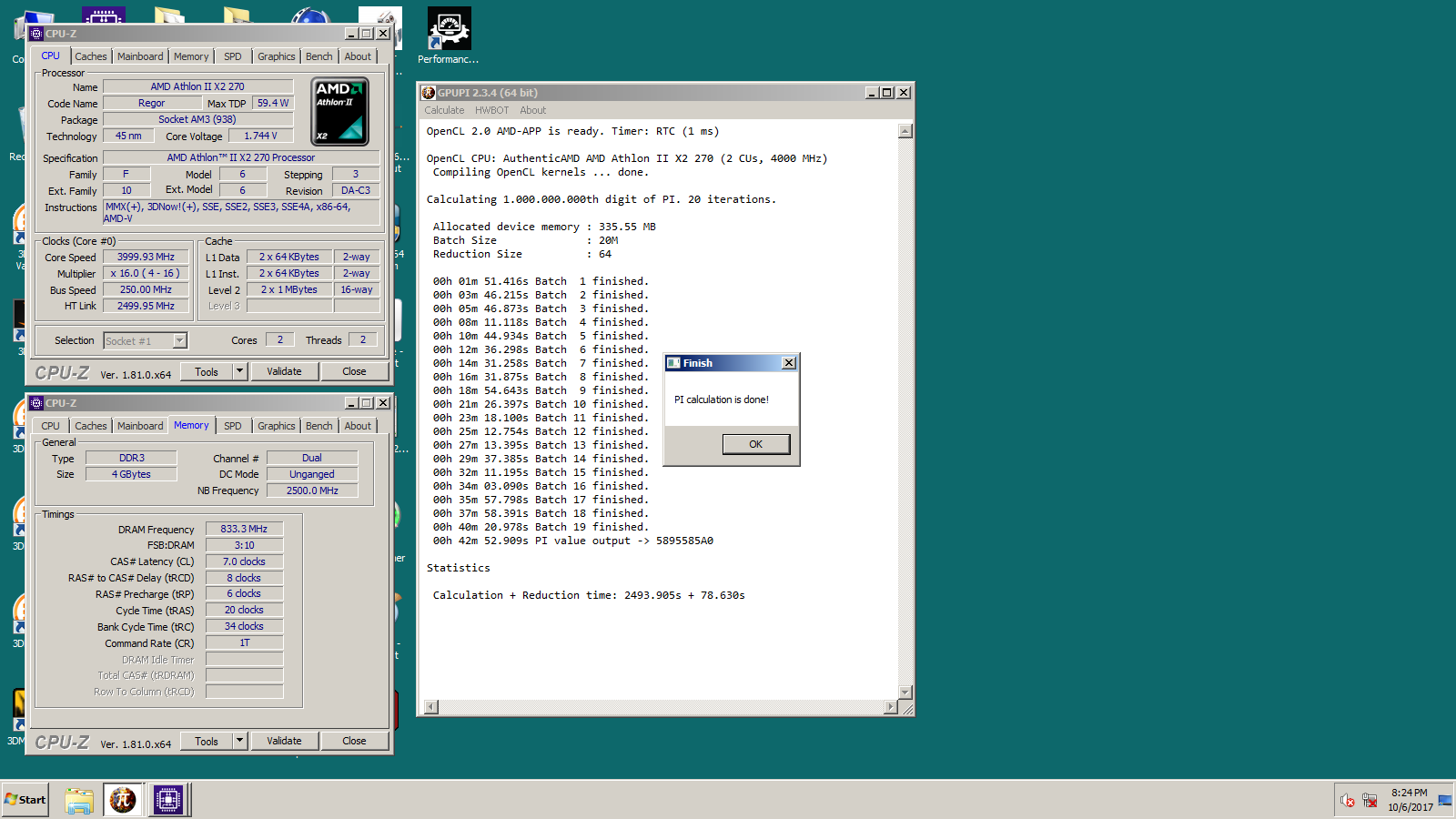Click the network disconnected tray icon

tap(1370, 801)
